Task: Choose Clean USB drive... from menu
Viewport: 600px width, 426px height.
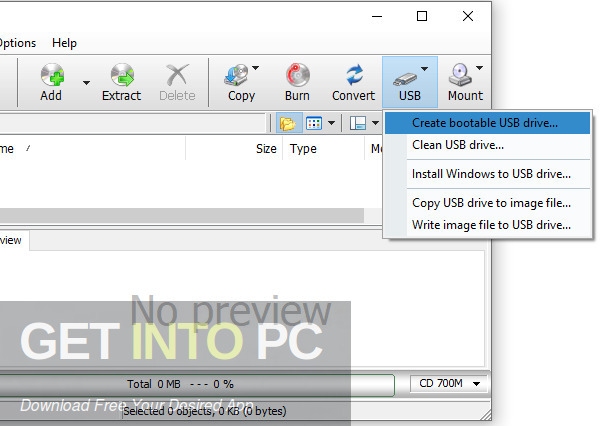Action: [x=487, y=145]
